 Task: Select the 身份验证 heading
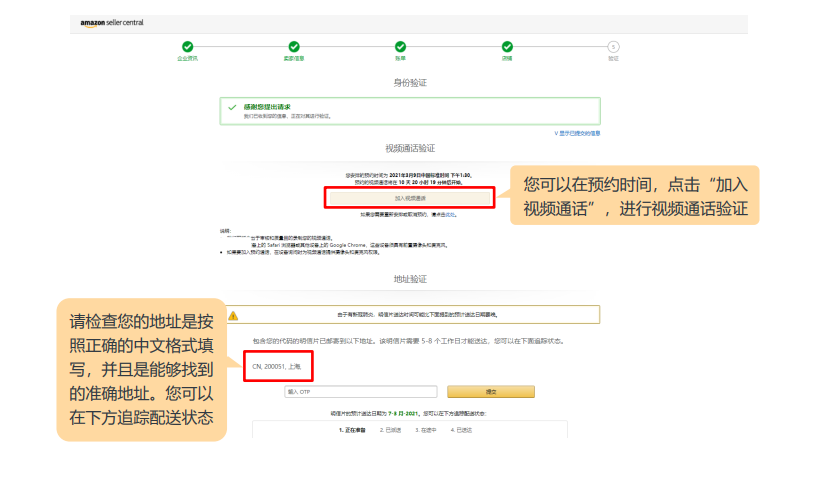coord(410,83)
